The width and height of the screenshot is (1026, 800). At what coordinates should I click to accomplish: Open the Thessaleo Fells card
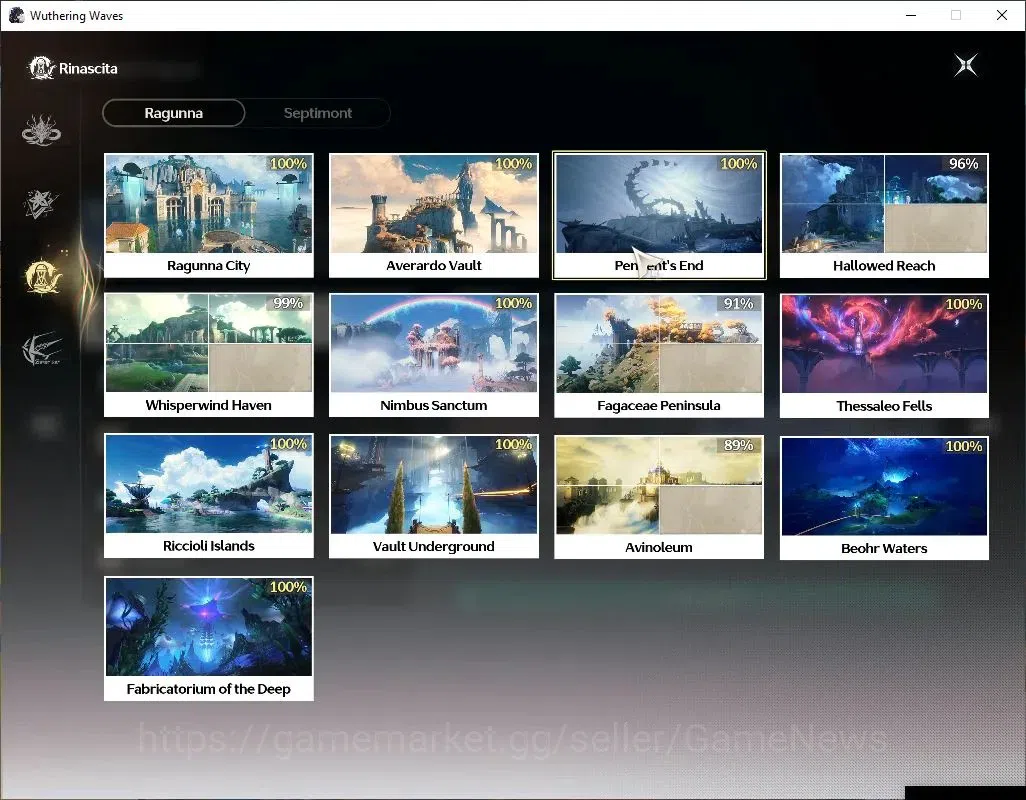click(x=884, y=356)
